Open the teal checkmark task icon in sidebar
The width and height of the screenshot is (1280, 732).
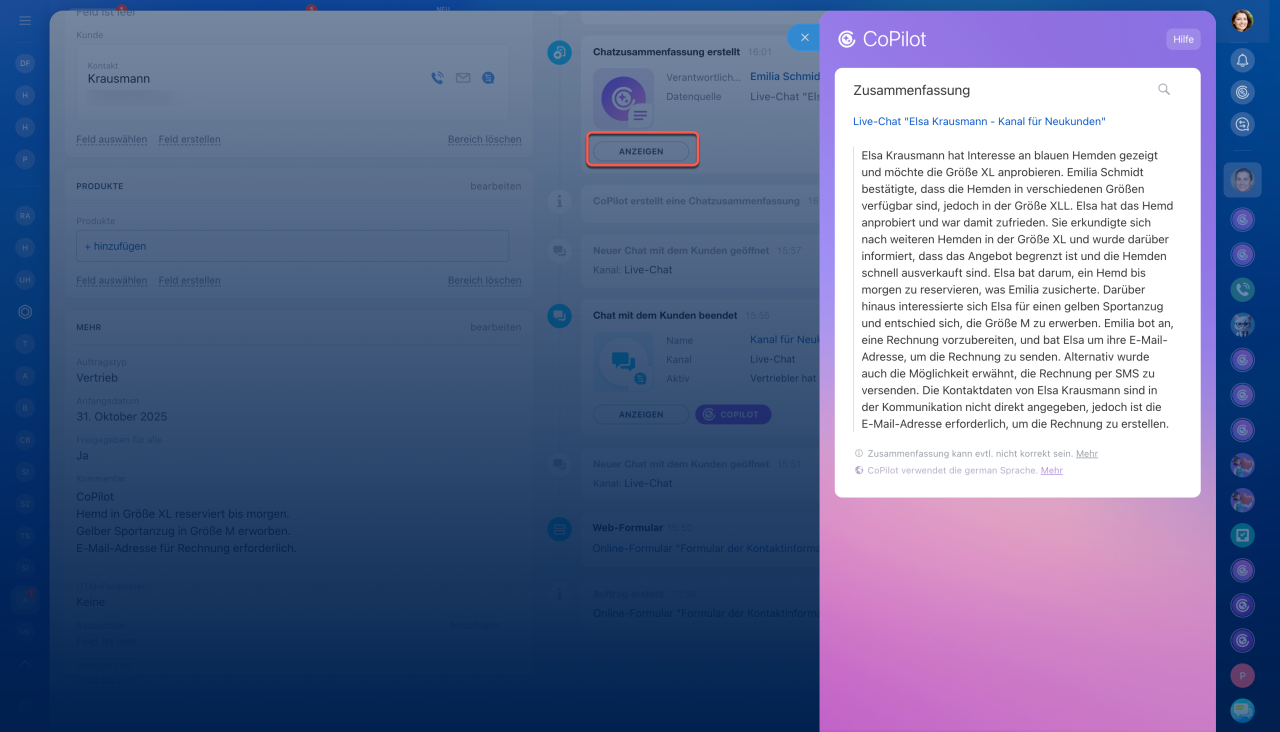click(x=1242, y=535)
